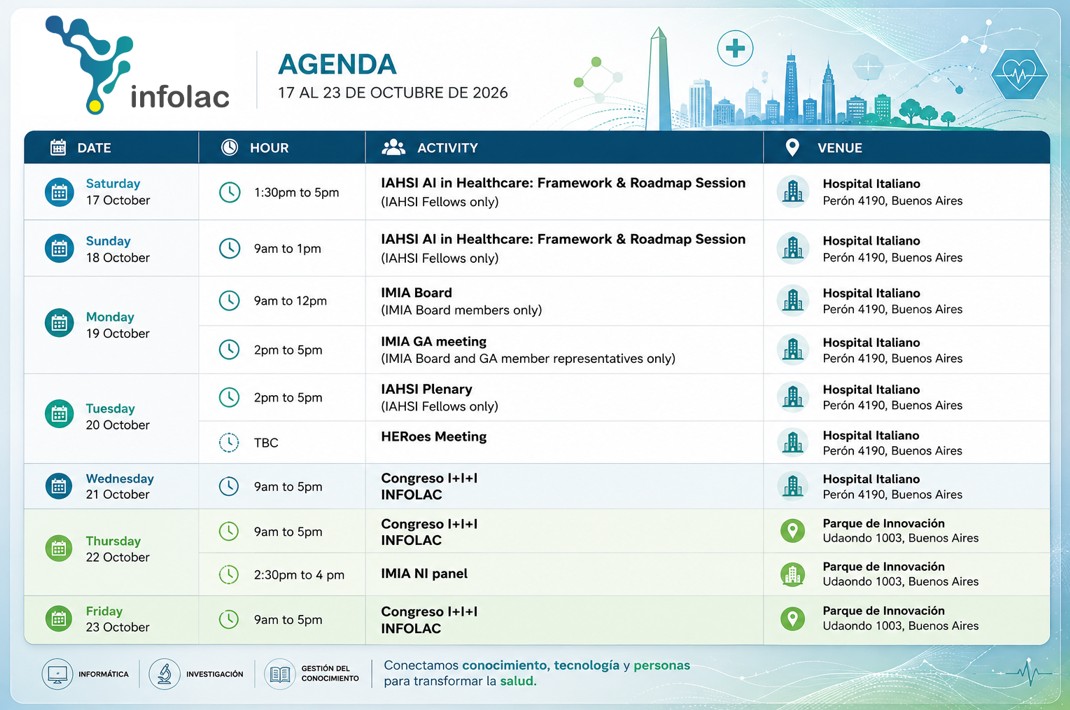
Task: Click 'Perón 4190, Buenos Aires' in Saturday's row
Action: point(893,201)
